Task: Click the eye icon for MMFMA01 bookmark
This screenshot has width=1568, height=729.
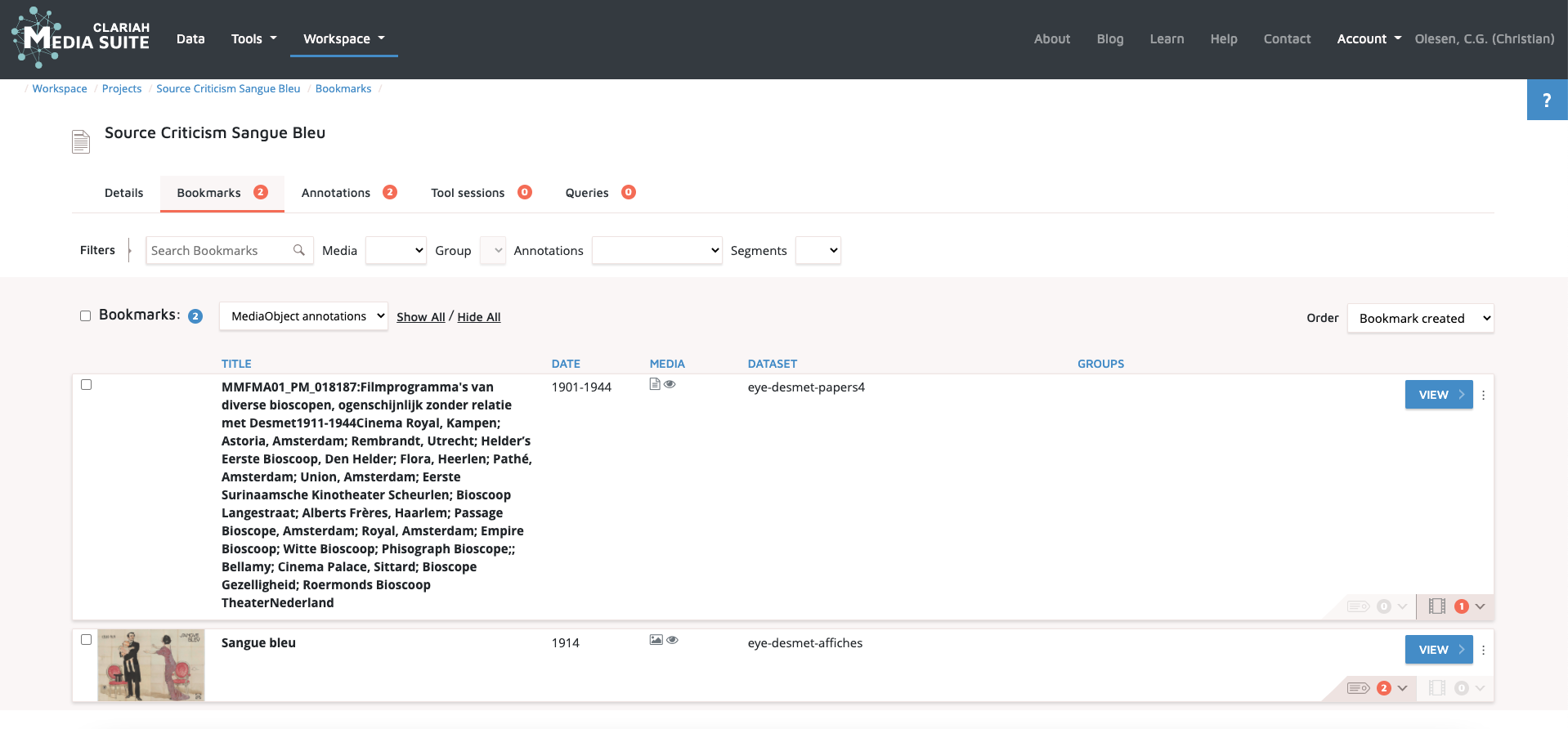Action: click(670, 384)
